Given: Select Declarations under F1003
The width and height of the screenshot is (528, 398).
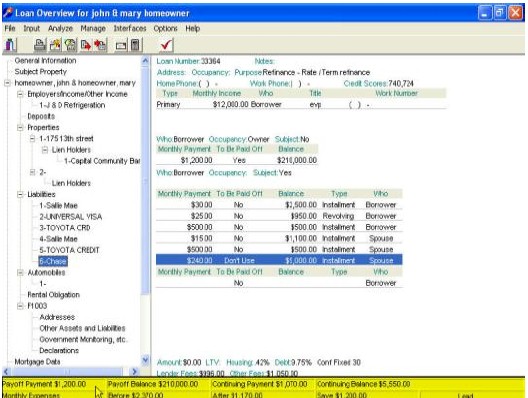Looking at the screenshot, I should click(59, 350).
